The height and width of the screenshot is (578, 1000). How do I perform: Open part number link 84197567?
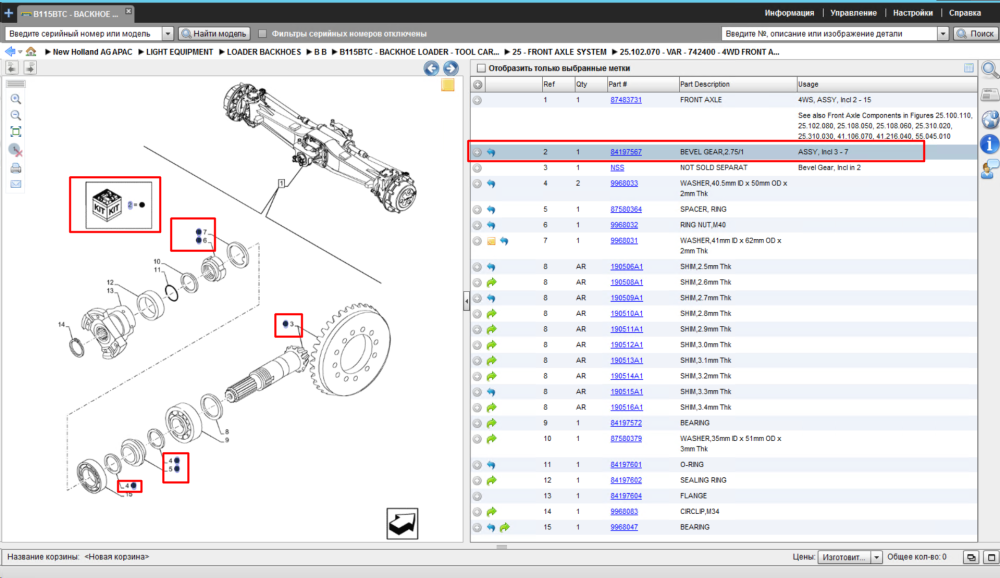pos(626,152)
